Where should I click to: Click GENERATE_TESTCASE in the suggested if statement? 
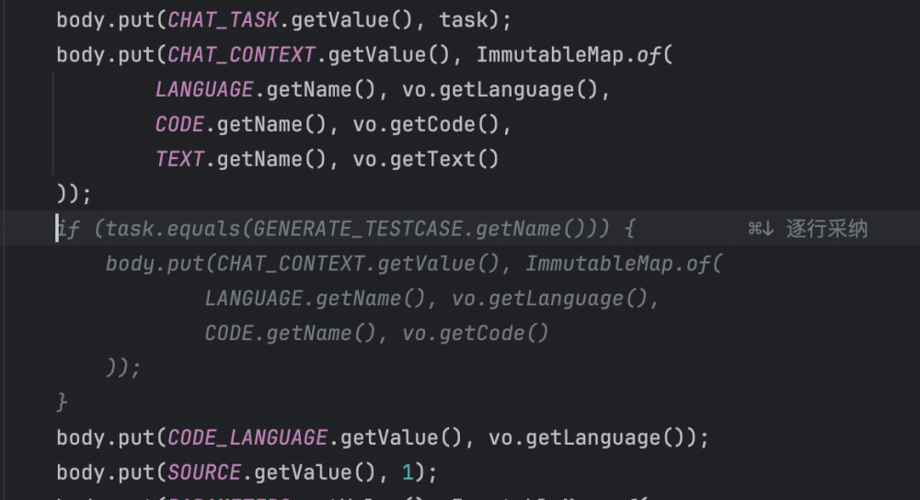click(358, 229)
